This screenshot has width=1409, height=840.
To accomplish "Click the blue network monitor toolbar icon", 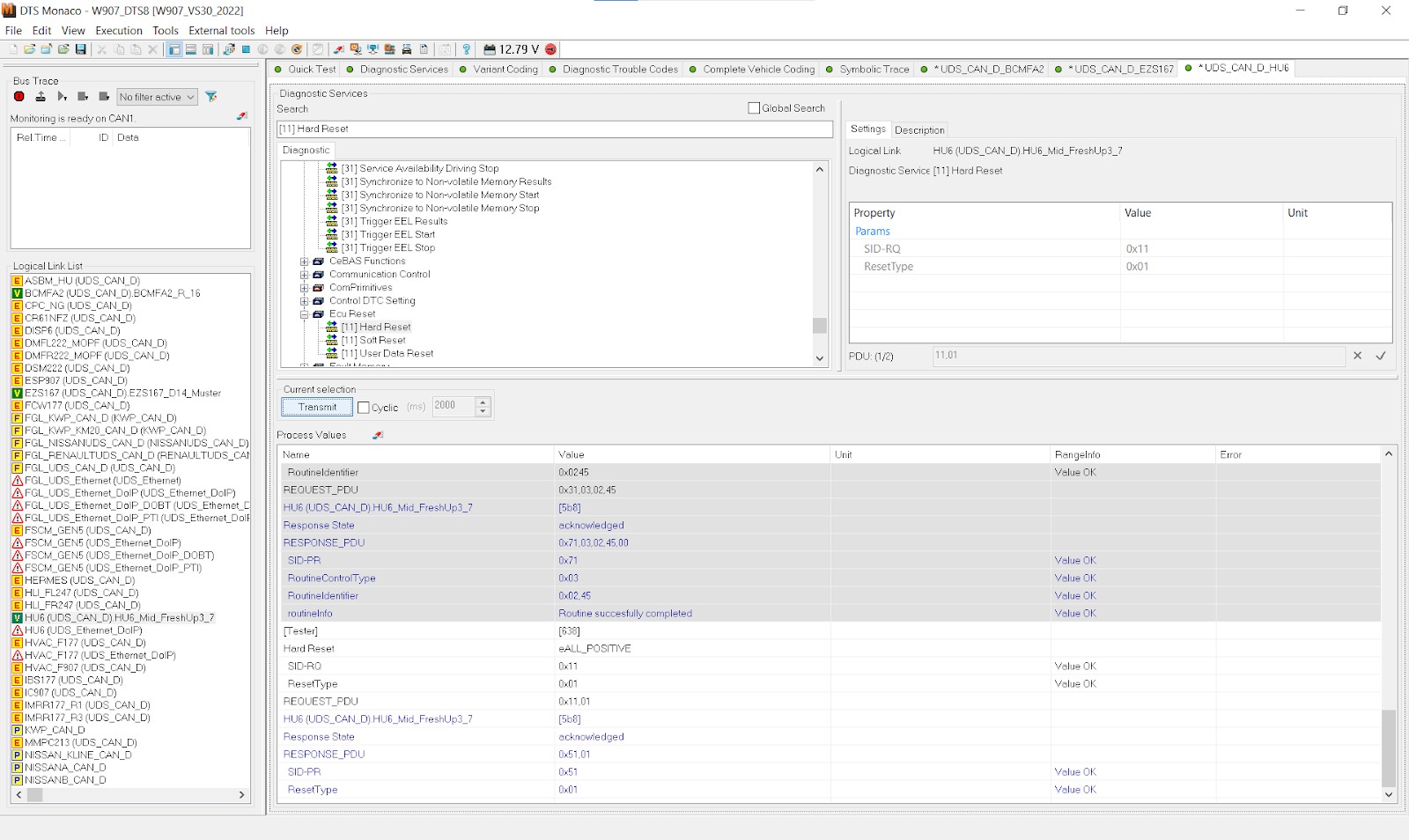I will click(x=373, y=49).
